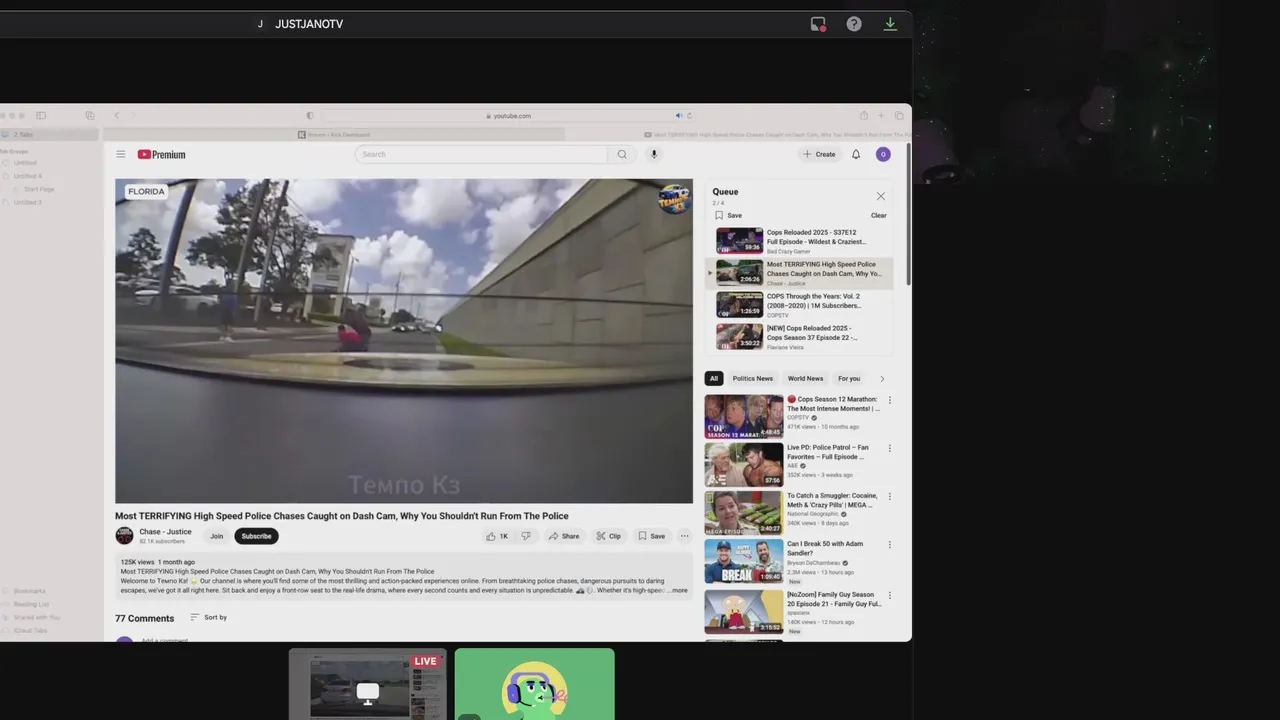The image size is (1280, 720).
Task: Open Start Page in sidebar
Action: (38, 189)
